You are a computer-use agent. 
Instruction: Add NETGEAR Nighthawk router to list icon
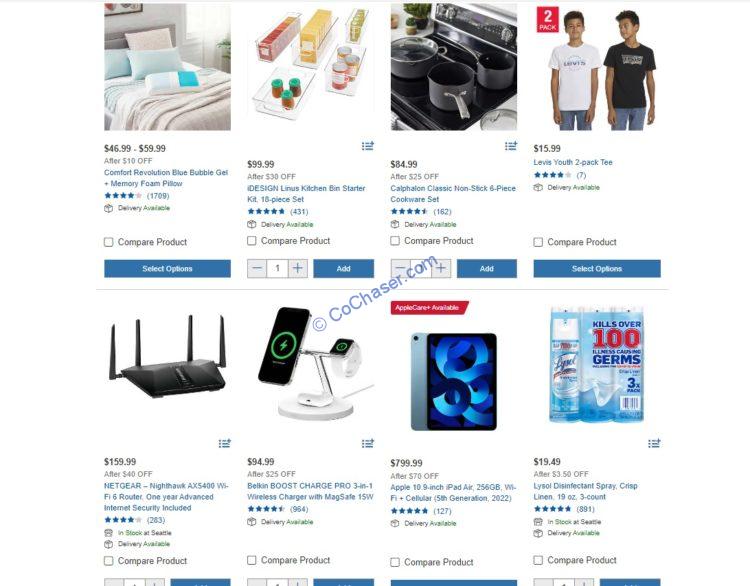(x=224, y=443)
